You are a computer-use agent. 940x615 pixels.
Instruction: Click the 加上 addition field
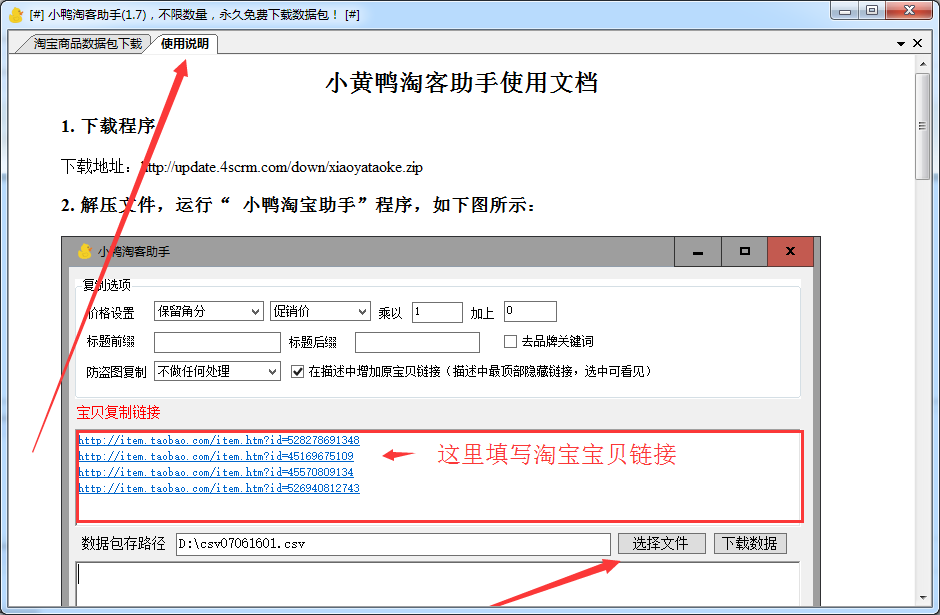coord(530,311)
